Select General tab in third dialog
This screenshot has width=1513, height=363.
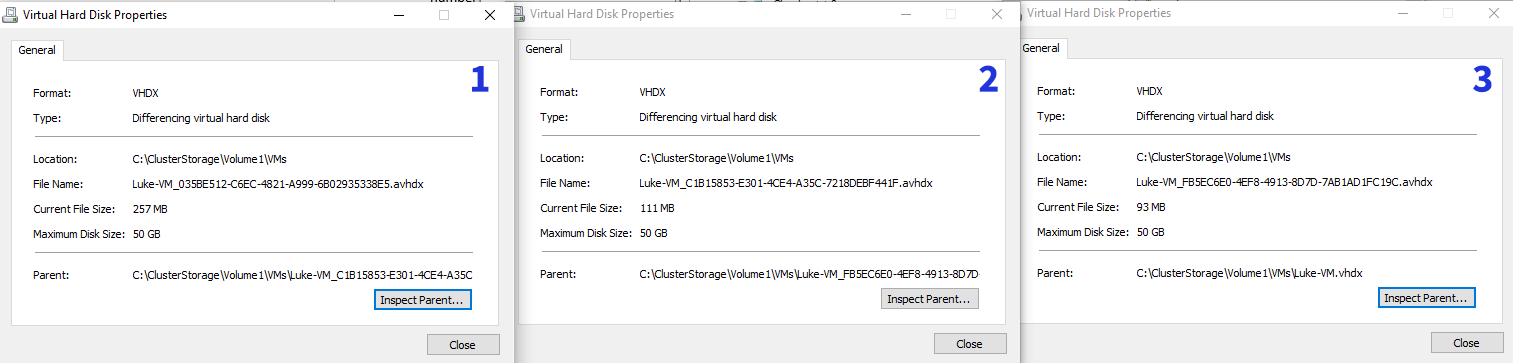point(1041,48)
